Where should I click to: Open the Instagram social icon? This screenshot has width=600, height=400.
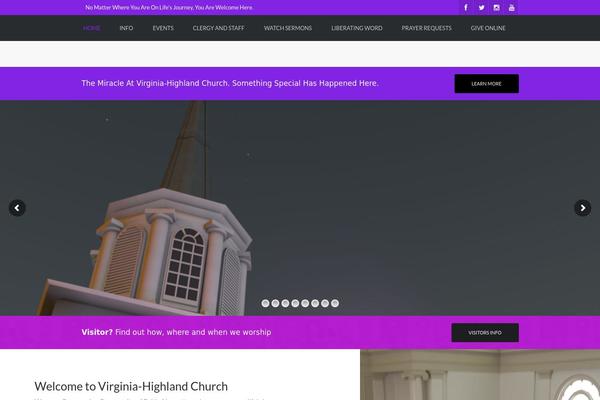point(496,7)
